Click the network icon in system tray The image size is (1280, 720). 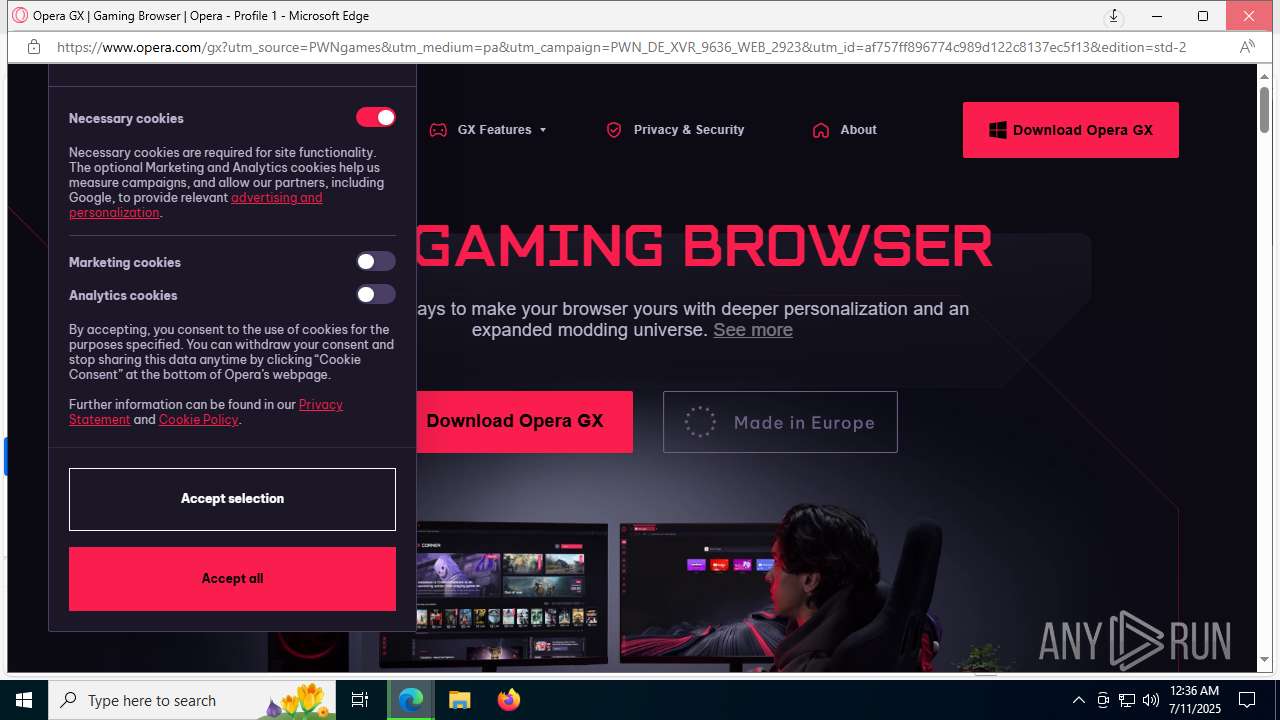coord(1127,700)
